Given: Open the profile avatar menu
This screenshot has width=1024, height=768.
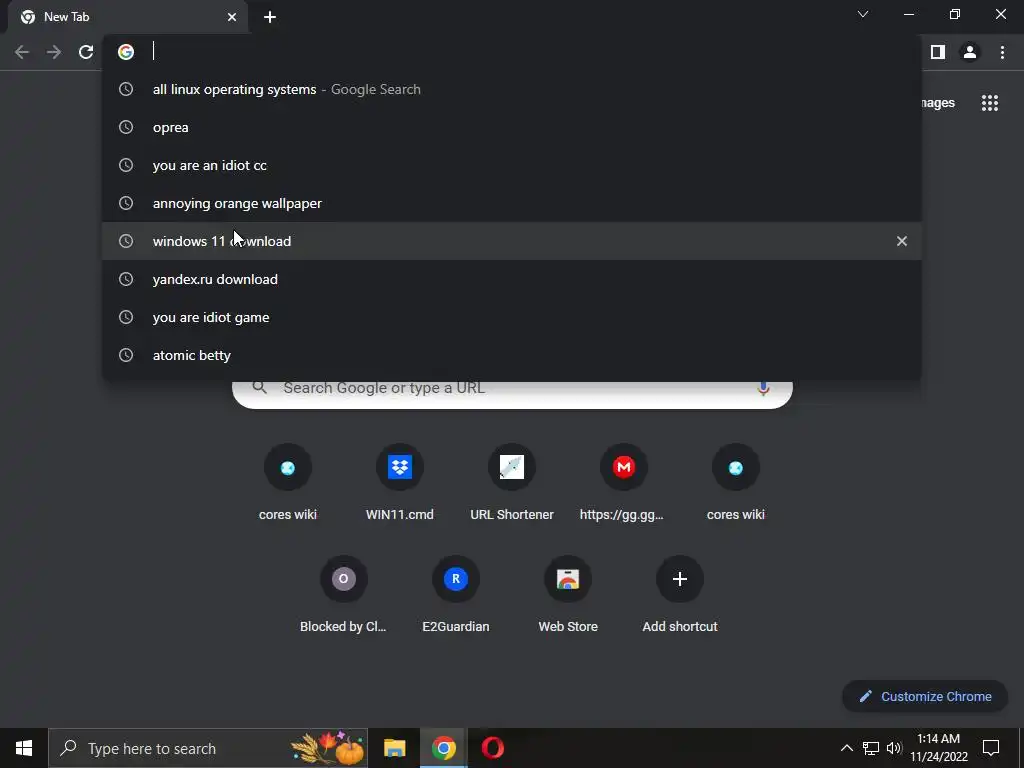Looking at the screenshot, I should (x=970, y=52).
